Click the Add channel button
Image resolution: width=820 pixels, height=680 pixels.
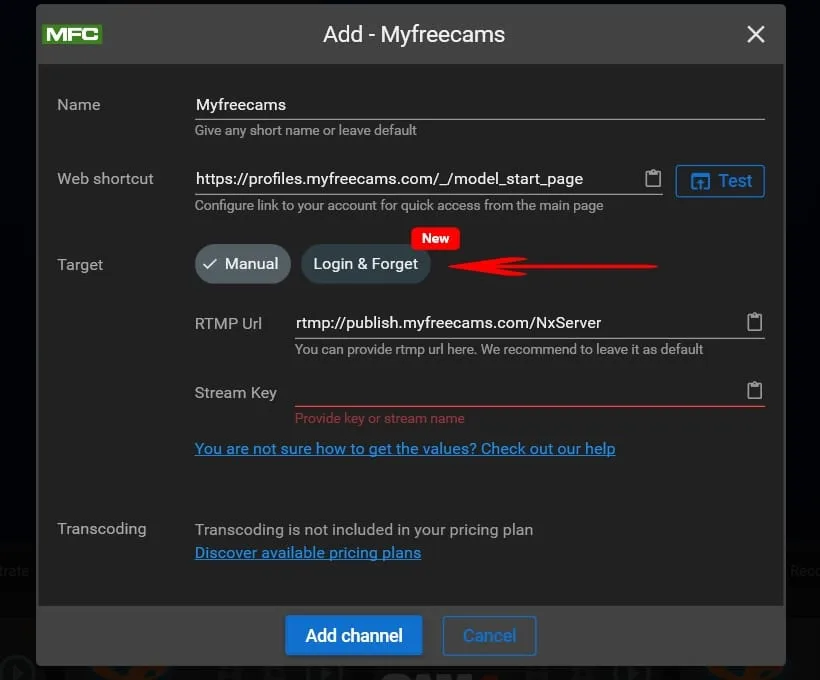(x=354, y=635)
